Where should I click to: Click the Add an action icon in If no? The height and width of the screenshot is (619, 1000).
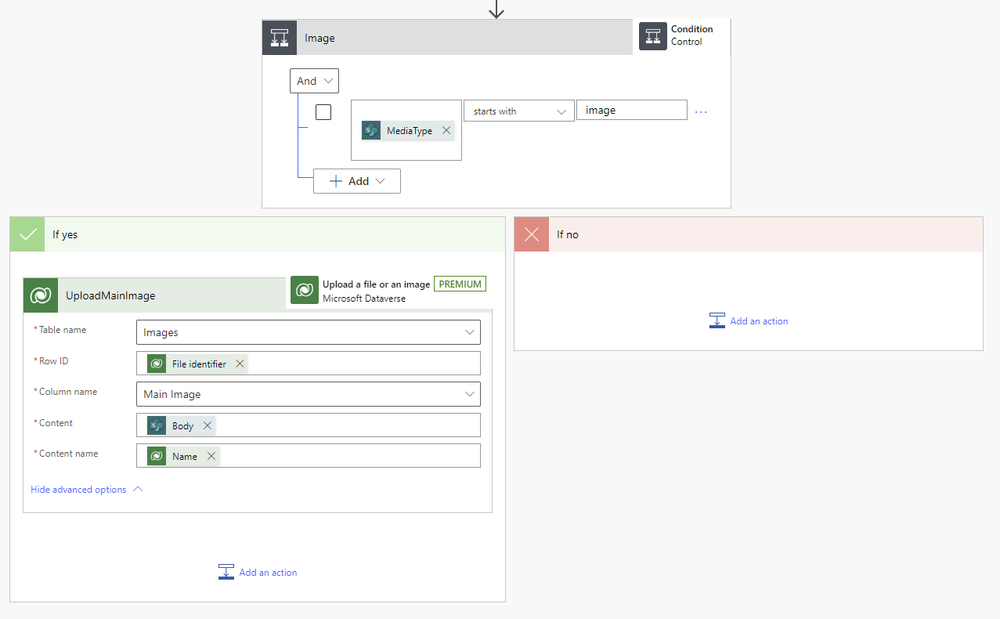[x=717, y=320]
